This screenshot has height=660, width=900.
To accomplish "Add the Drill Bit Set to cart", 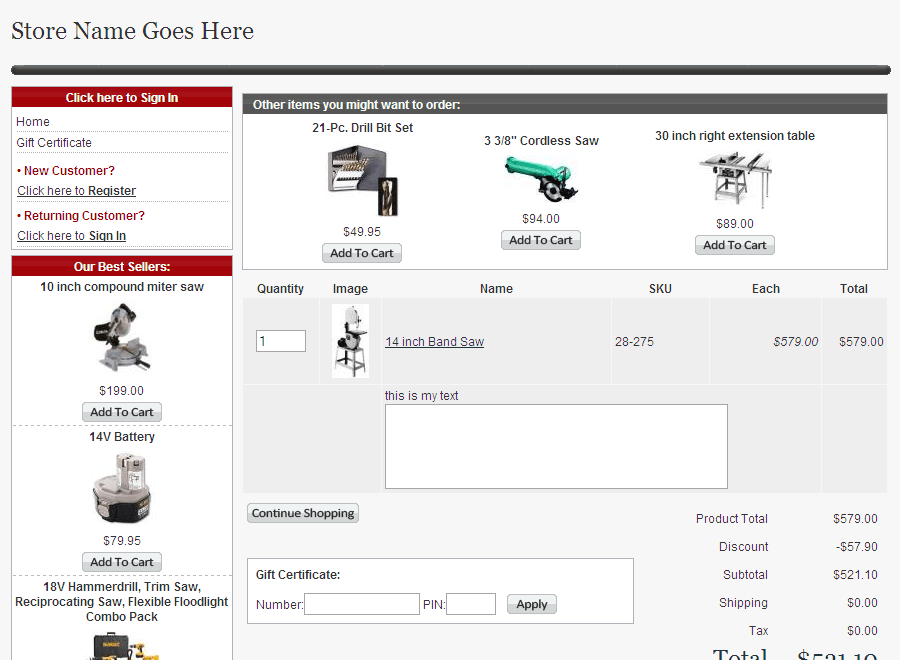I will click(x=362, y=253).
